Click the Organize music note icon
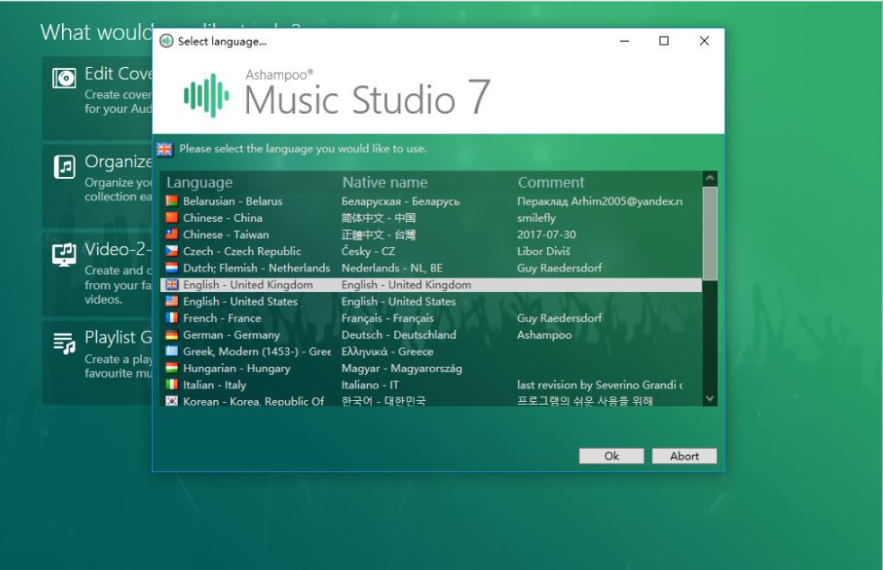This screenshot has width=883, height=570. (x=65, y=167)
